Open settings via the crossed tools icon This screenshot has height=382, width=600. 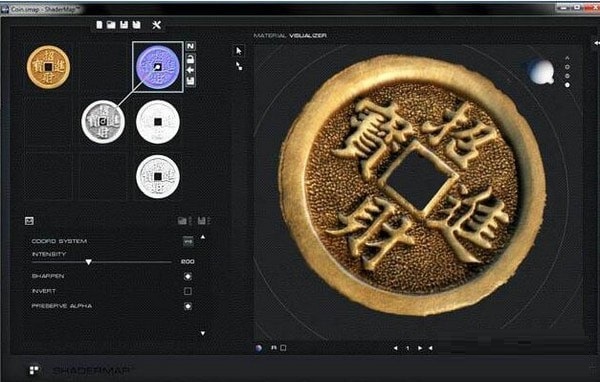(157, 25)
